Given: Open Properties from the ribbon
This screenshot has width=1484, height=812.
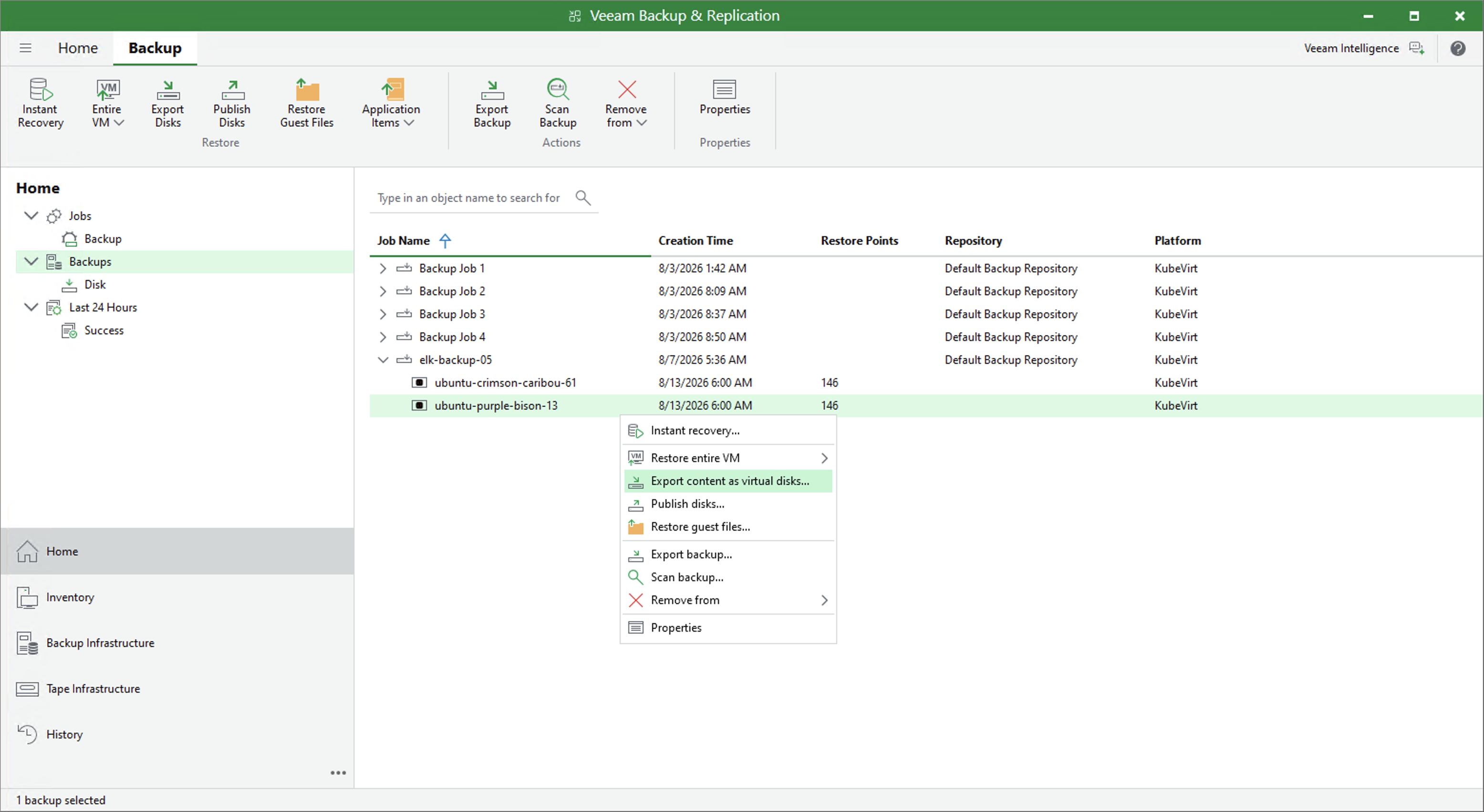Looking at the screenshot, I should pyautogui.click(x=725, y=97).
